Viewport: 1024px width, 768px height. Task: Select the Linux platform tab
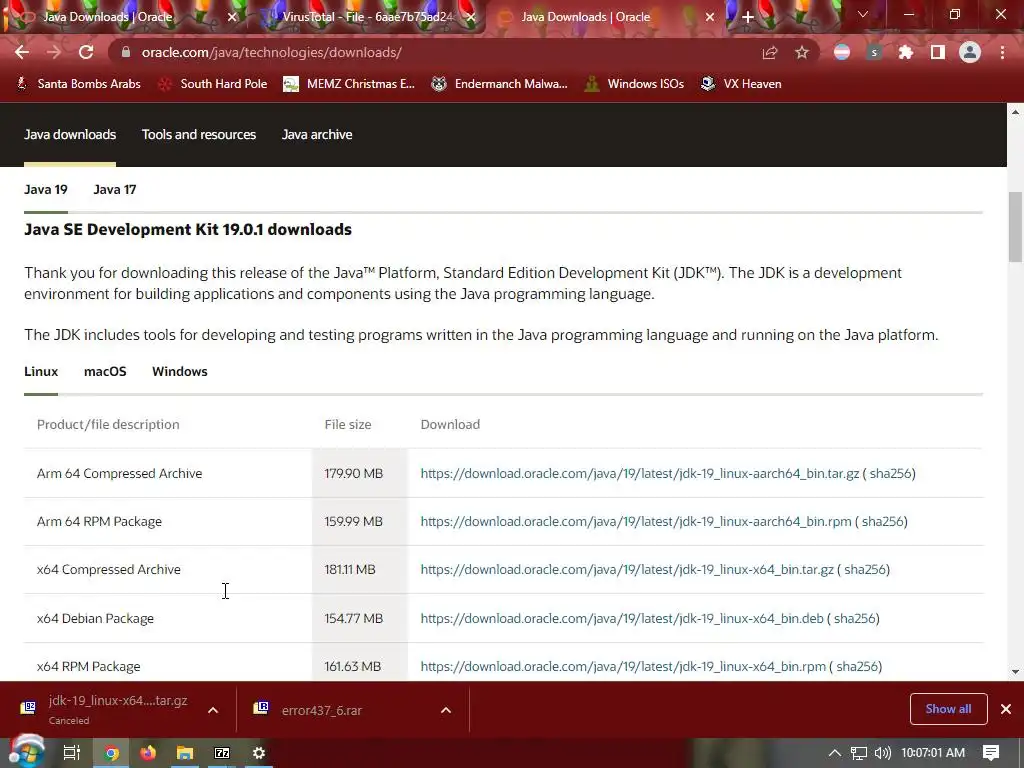[41, 372]
